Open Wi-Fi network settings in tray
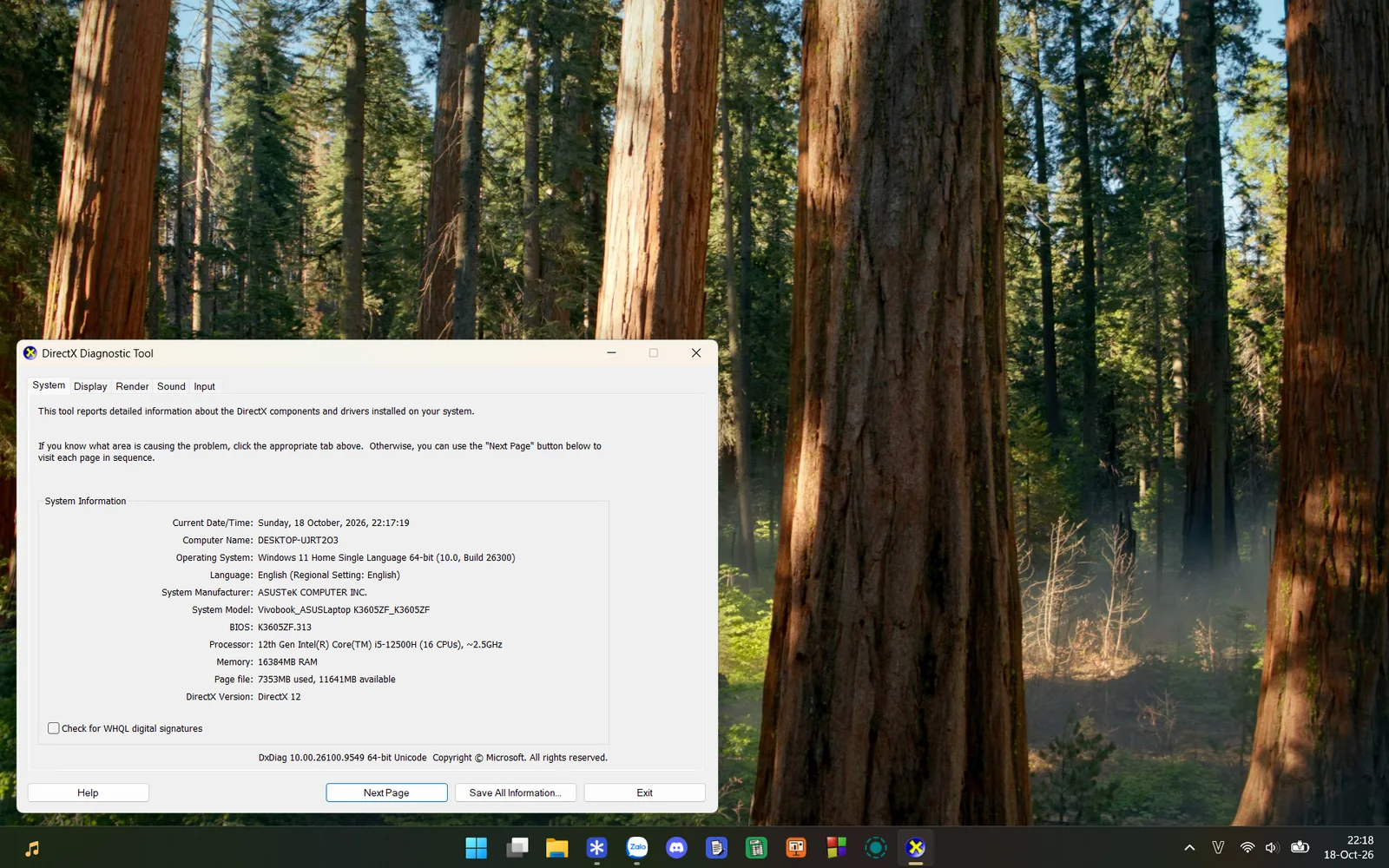This screenshot has width=1389, height=868. click(x=1247, y=848)
